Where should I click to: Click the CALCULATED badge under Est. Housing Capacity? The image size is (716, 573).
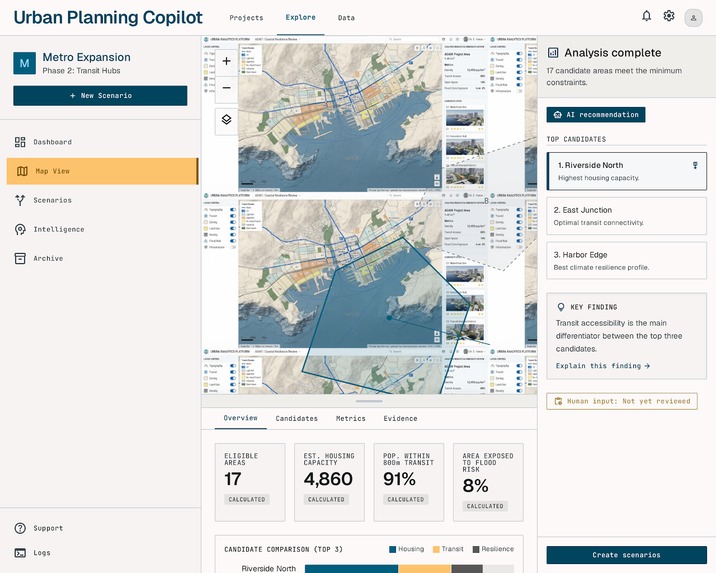pos(326,499)
